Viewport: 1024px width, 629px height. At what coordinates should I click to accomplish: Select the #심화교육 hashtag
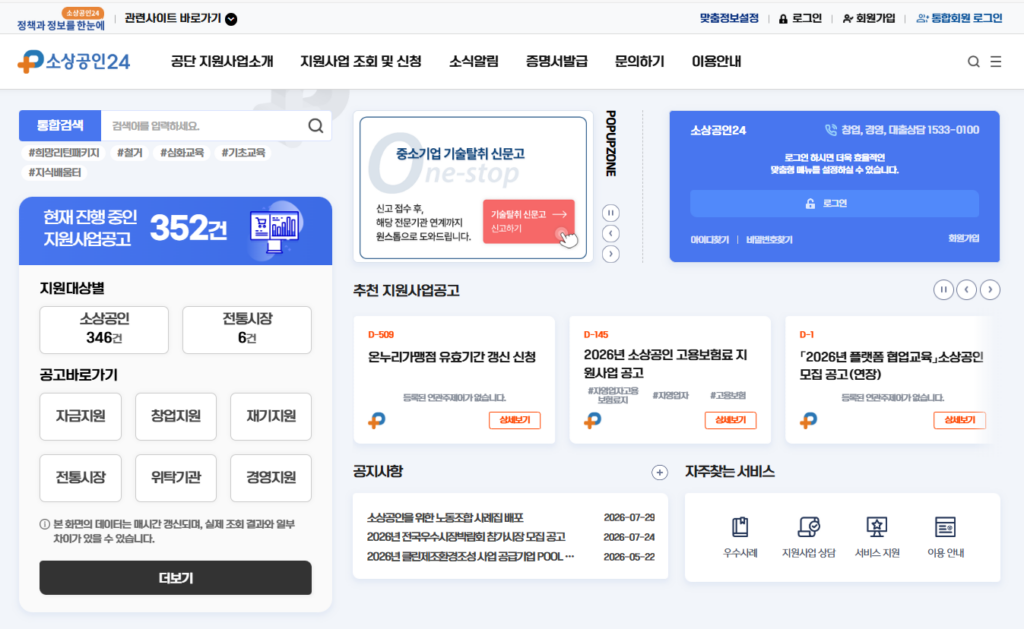click(x=182, y=153)
